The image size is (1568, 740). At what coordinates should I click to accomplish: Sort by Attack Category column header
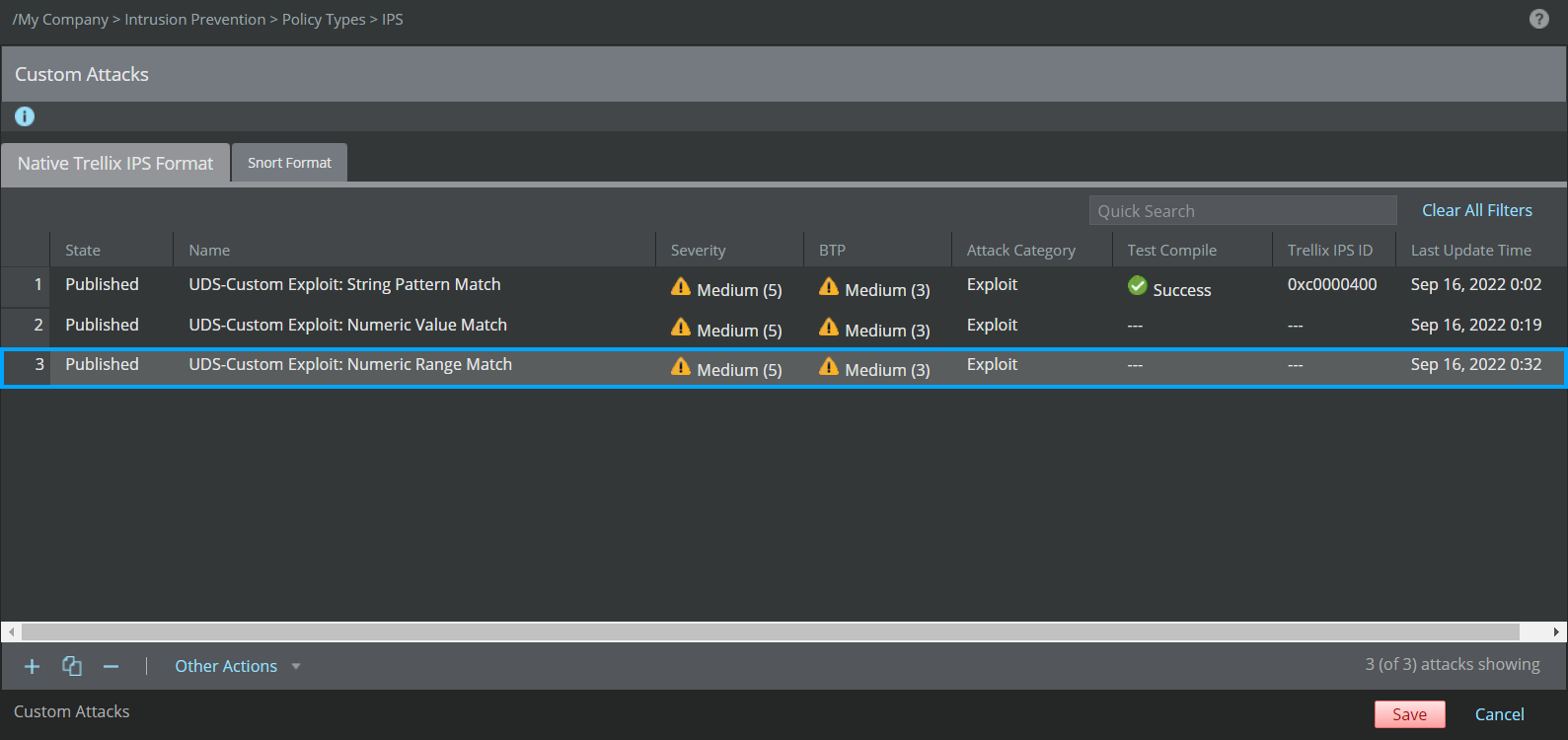(x=1032, y=250)
